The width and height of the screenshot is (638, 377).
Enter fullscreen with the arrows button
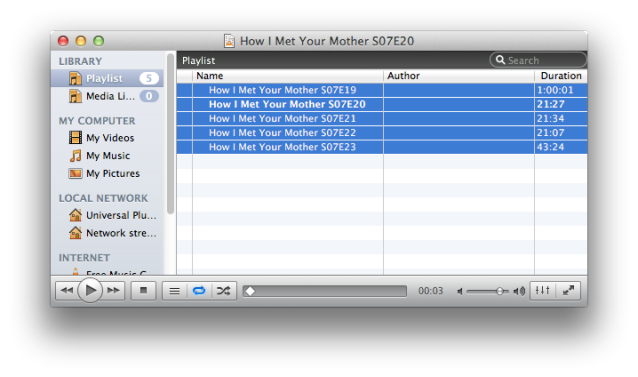coord(568,290)
